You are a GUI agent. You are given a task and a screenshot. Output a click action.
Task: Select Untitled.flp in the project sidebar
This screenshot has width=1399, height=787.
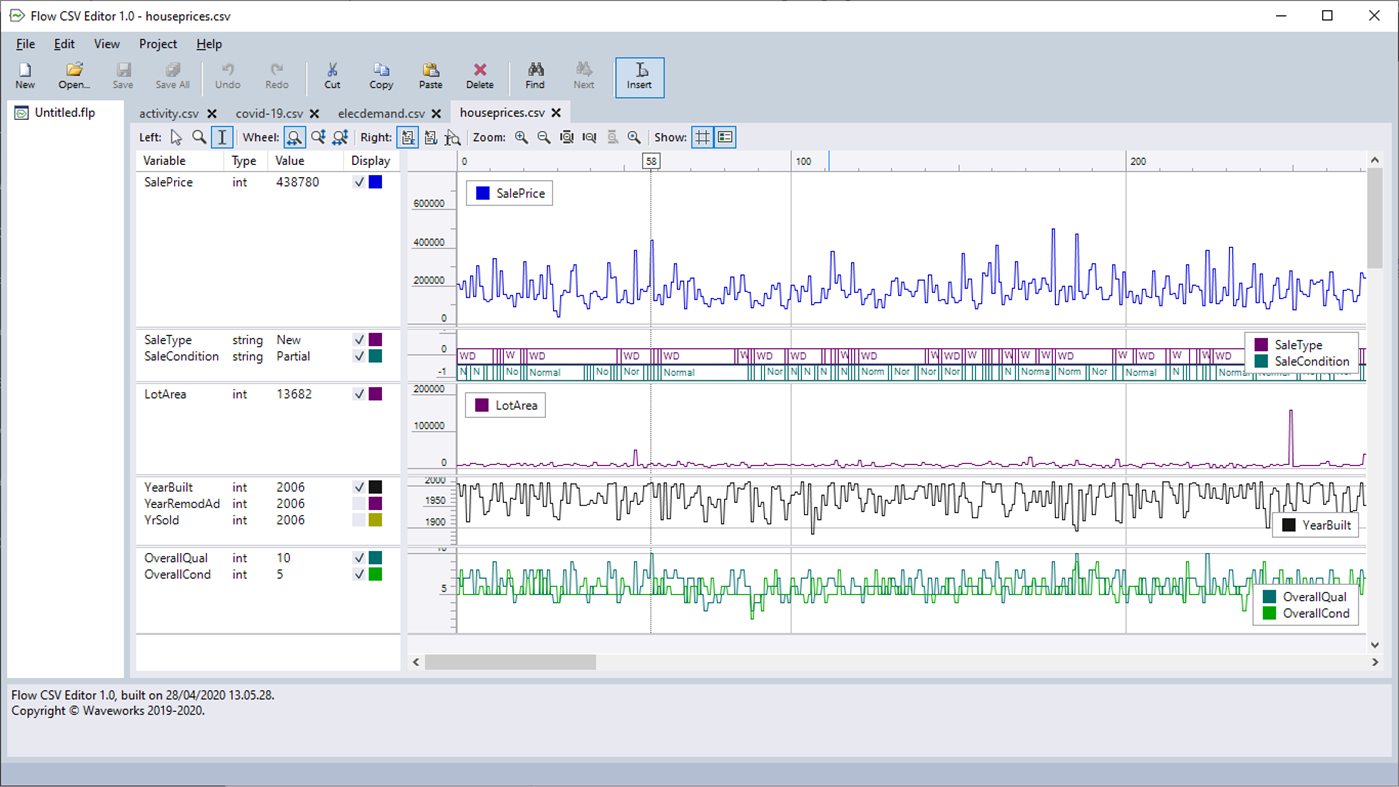[60, 113]
